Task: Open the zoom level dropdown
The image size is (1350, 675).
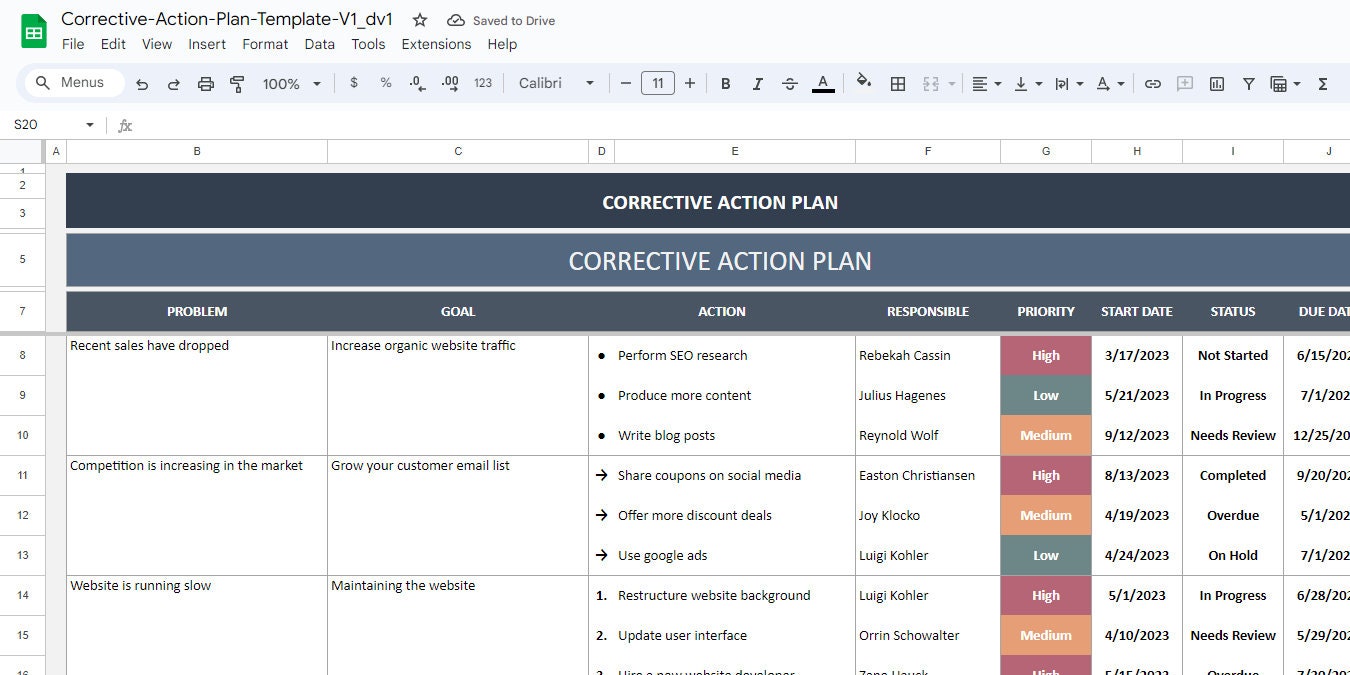Action: [x=291, y=83]
